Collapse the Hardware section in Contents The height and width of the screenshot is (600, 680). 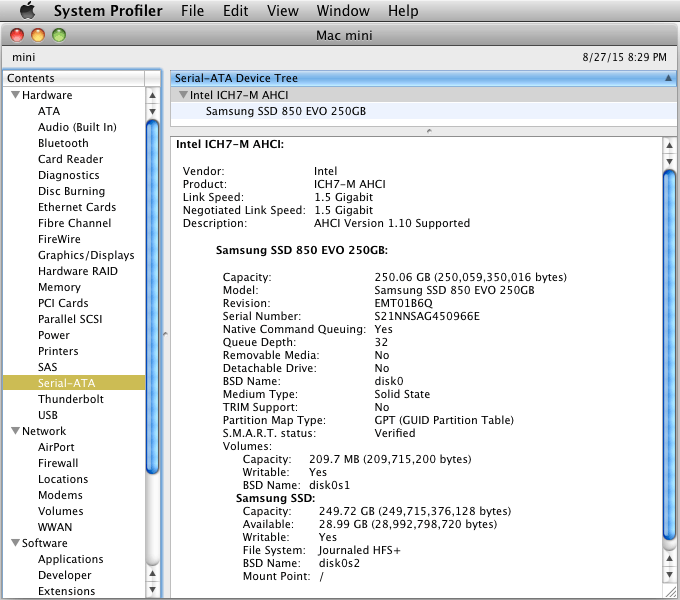coord(16,95)
